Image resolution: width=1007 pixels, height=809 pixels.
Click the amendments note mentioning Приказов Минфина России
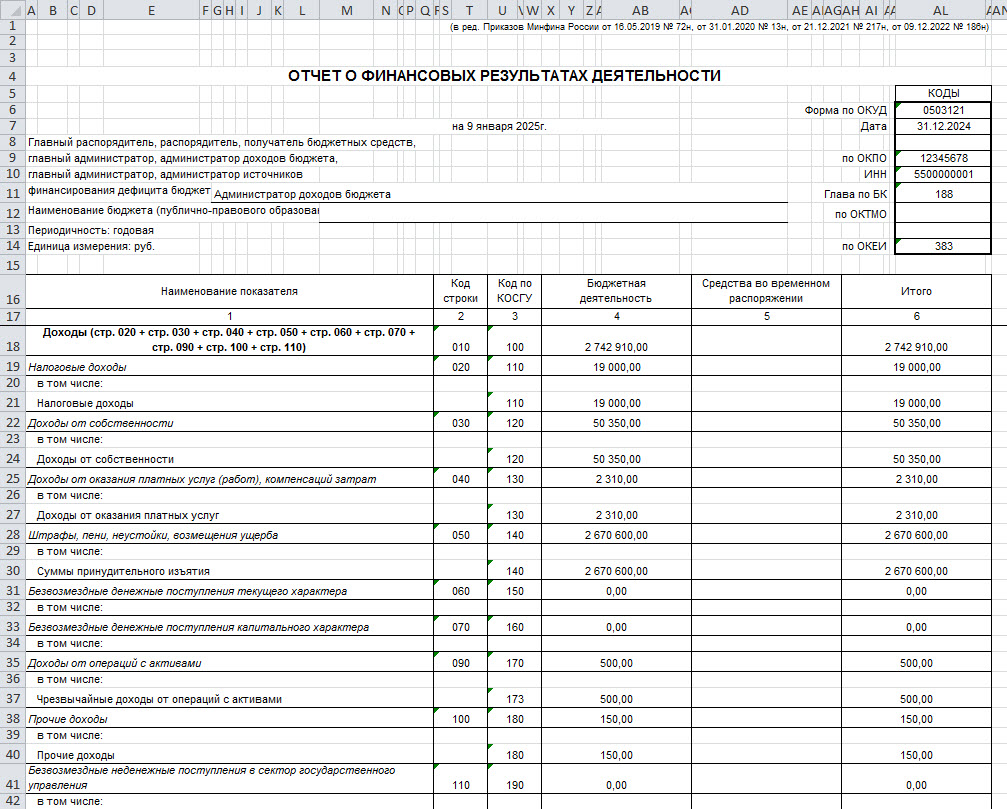pos(719,26)
